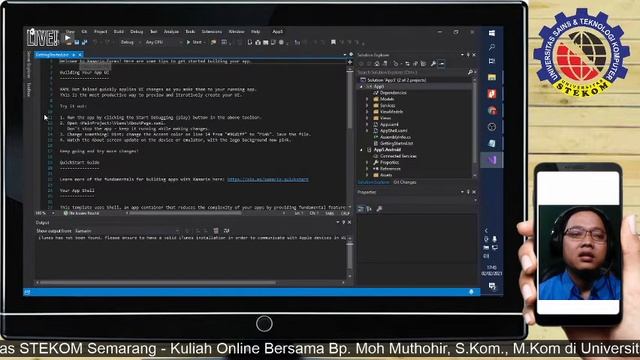Select App.xaml in Solution Explorer
The width and height of the screenshot is (640, 360).
[x=389, y=124]
